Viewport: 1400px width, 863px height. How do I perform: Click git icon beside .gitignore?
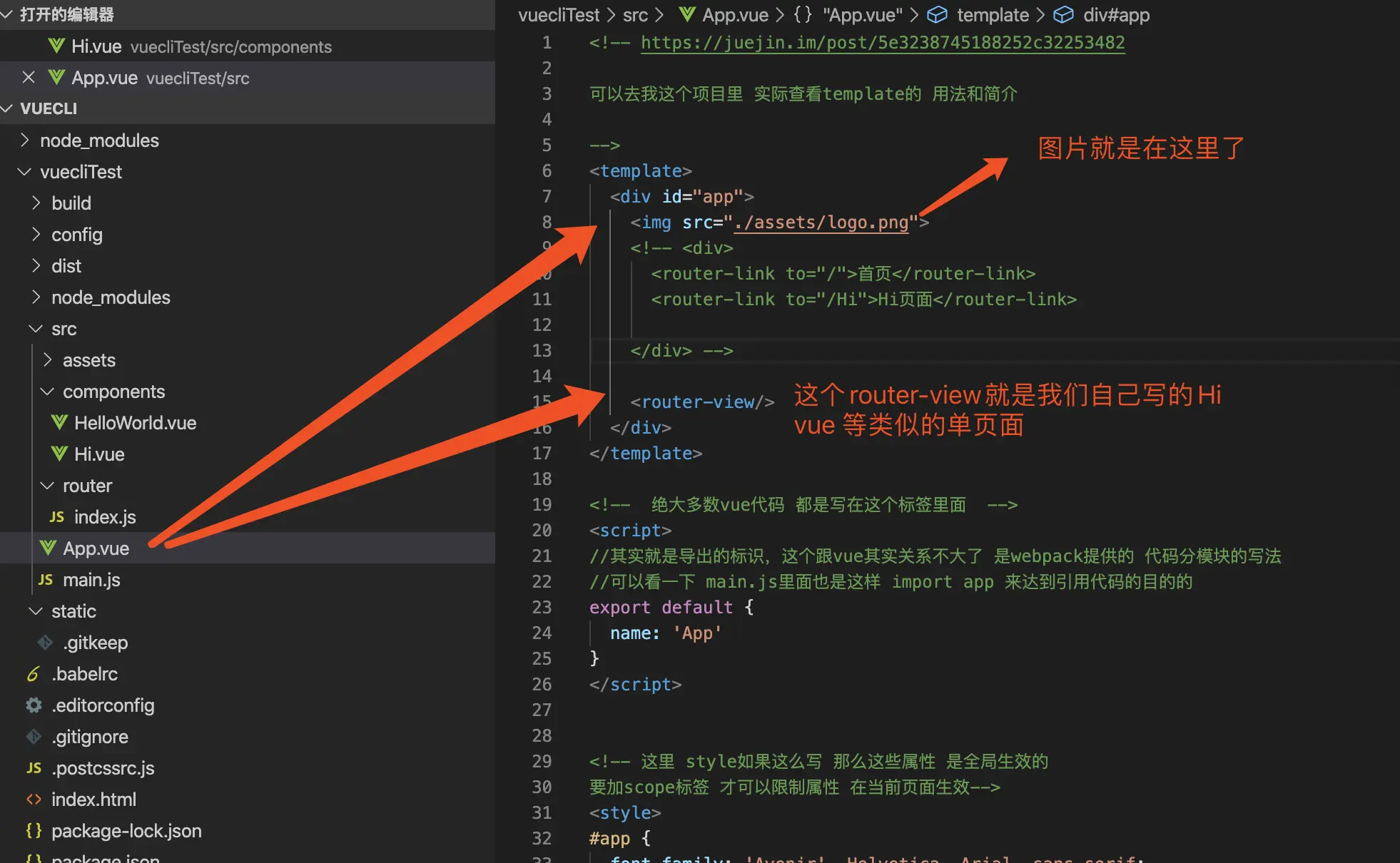34,737
